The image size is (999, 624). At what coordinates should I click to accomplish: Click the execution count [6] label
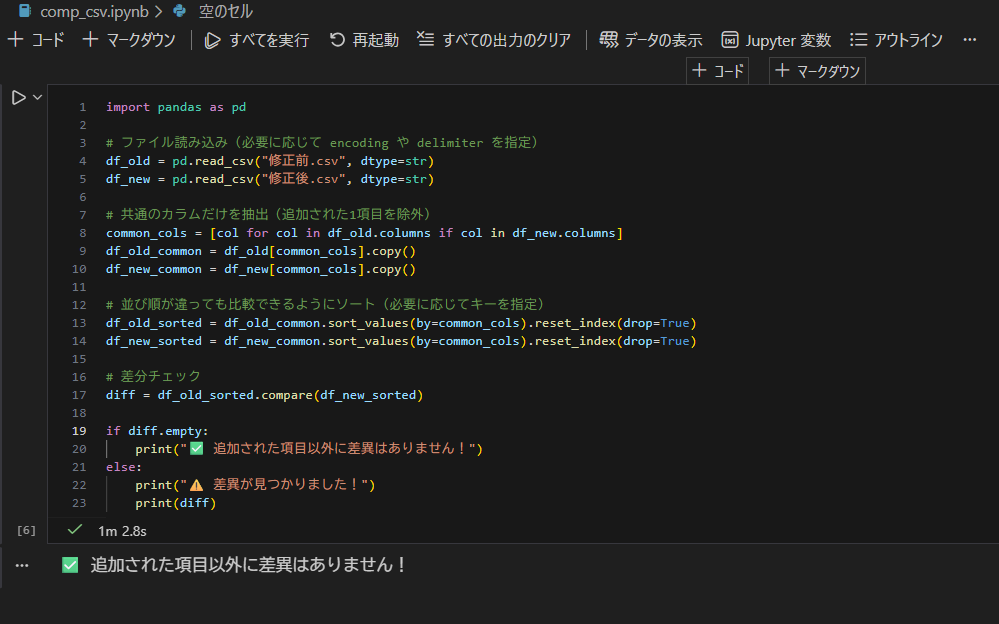tap(27, 528)
